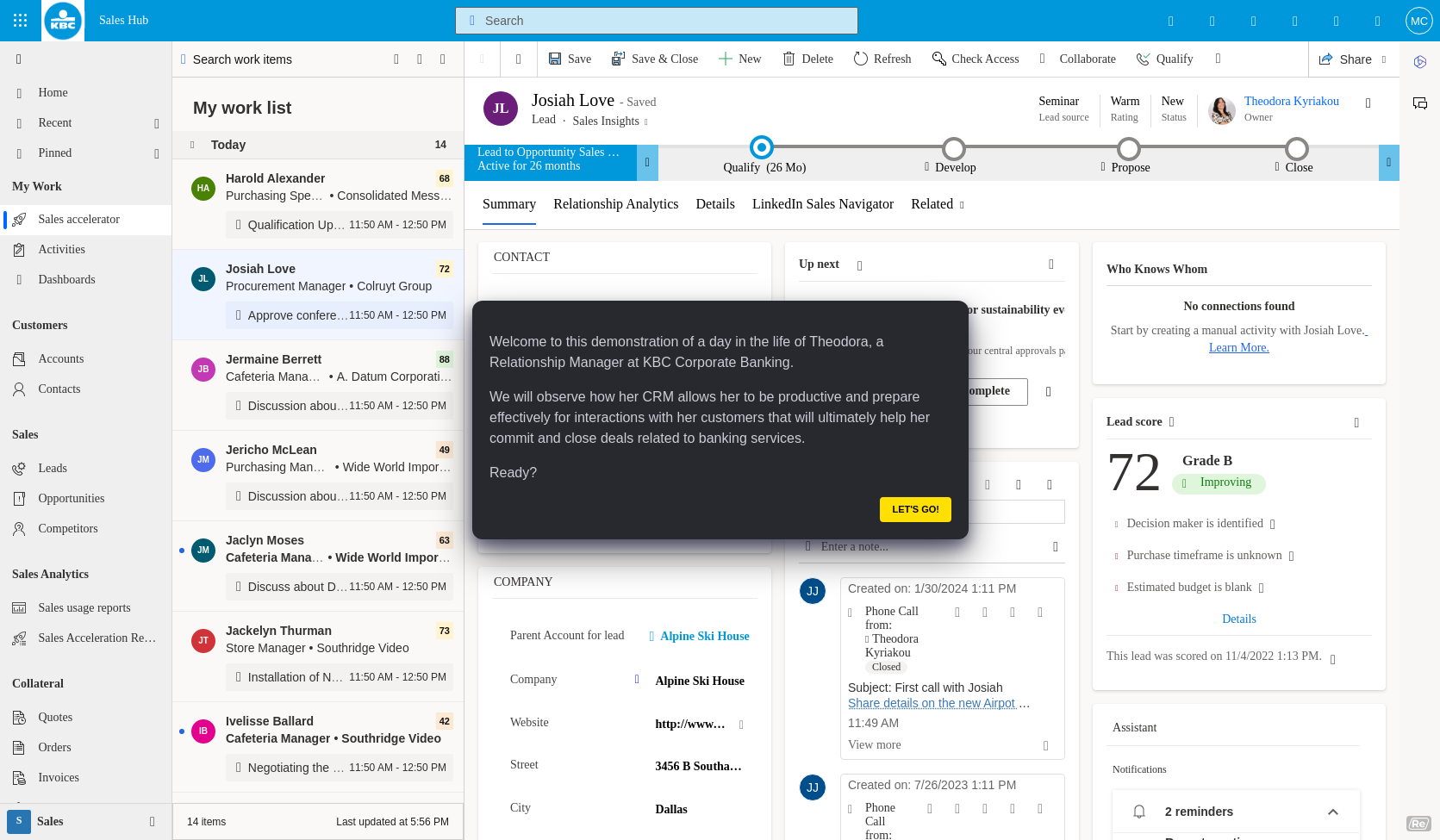
Task: Collapse the 2 reminders section
Action: pos(1332,812)
